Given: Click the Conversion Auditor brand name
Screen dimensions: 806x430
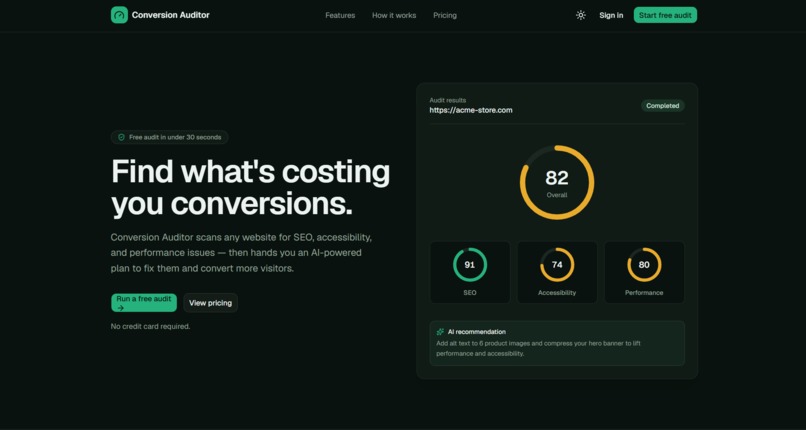Looking at the screenshot, I should (171, 15).
